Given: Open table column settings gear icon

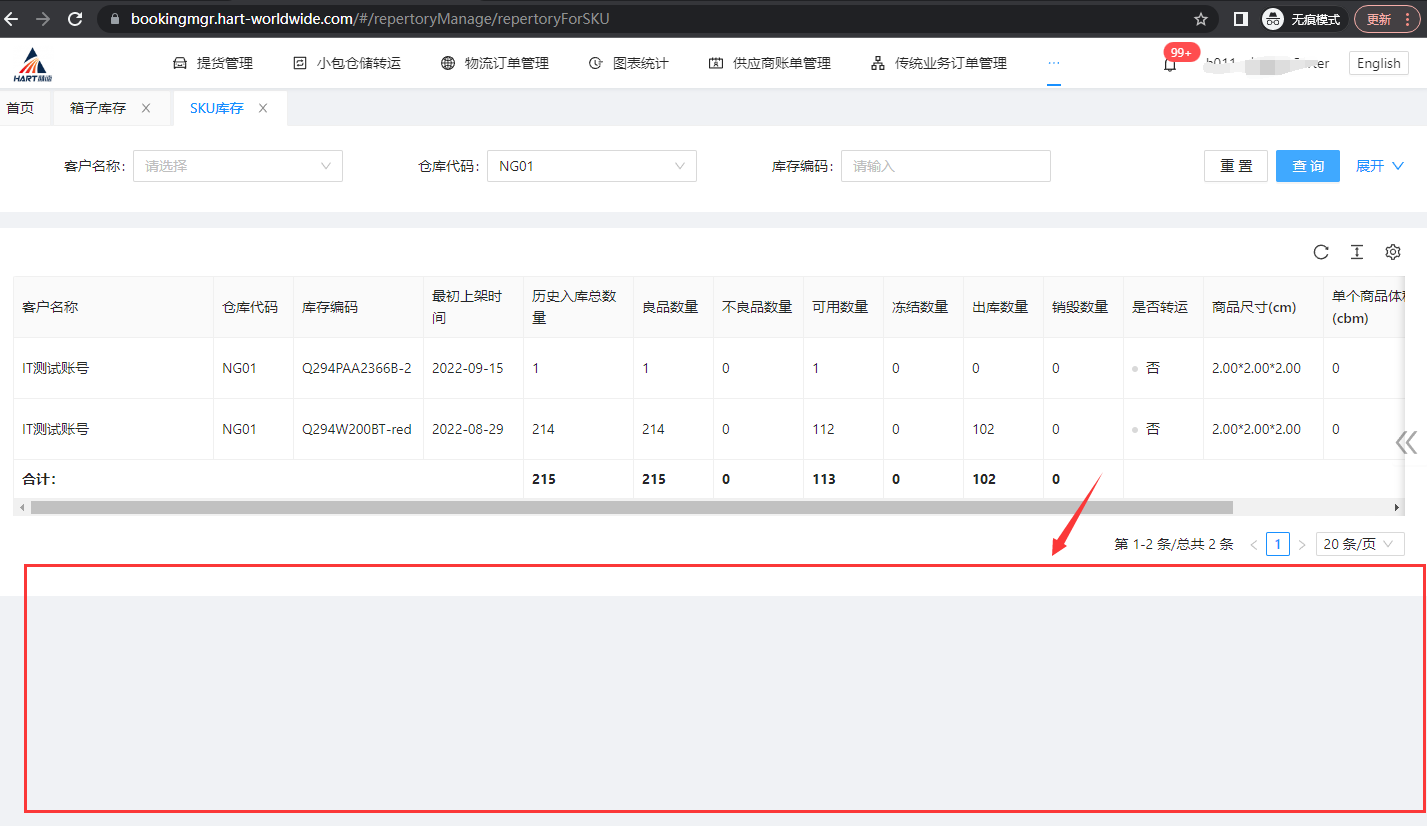Looking at the screenshot, I should coord(1392,252).
